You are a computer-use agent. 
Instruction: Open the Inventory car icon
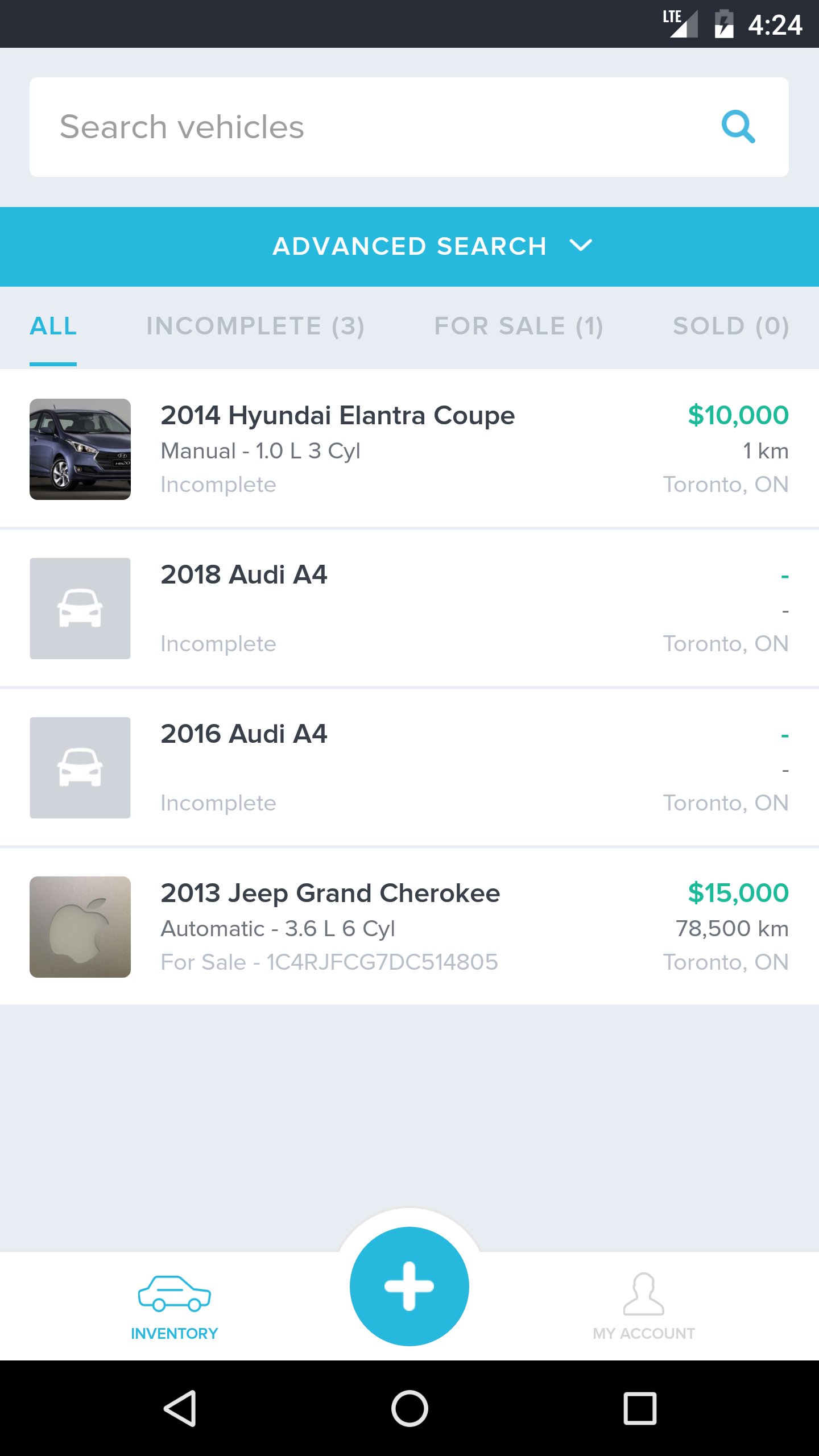coord(174,1293)
